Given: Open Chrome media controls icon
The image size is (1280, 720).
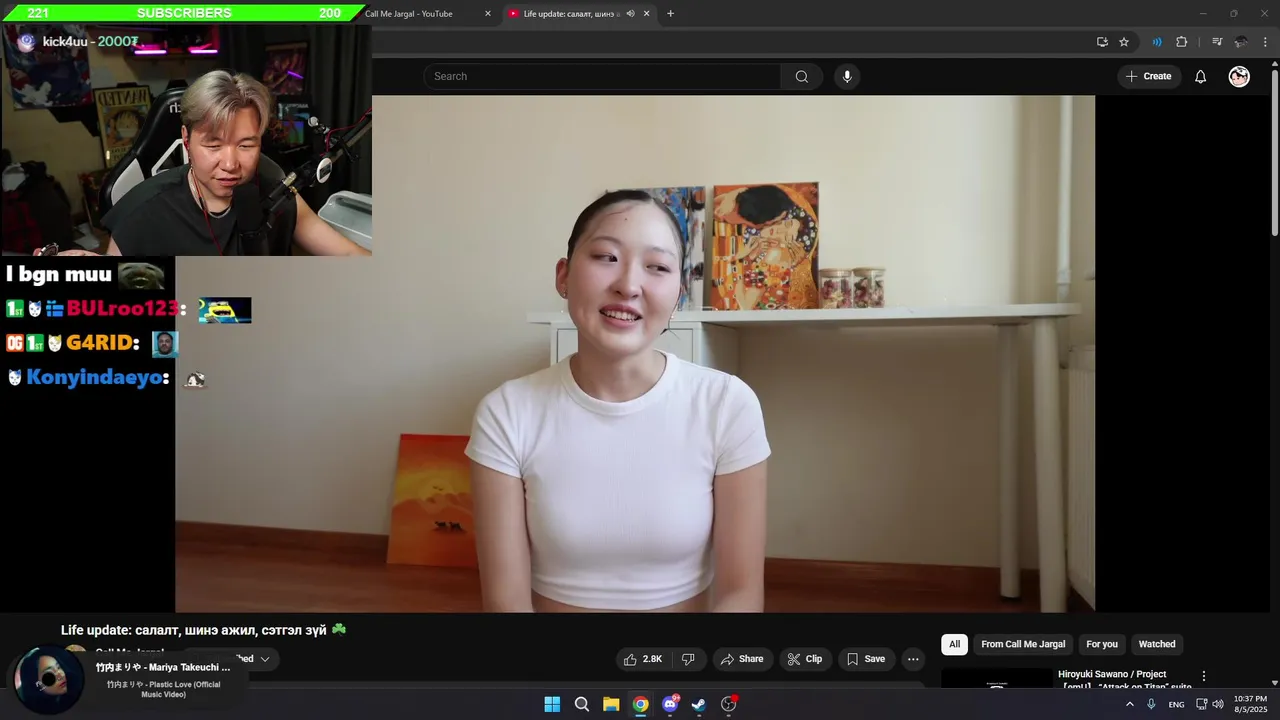Looking at the screenshot, I should click(1217, 42).
